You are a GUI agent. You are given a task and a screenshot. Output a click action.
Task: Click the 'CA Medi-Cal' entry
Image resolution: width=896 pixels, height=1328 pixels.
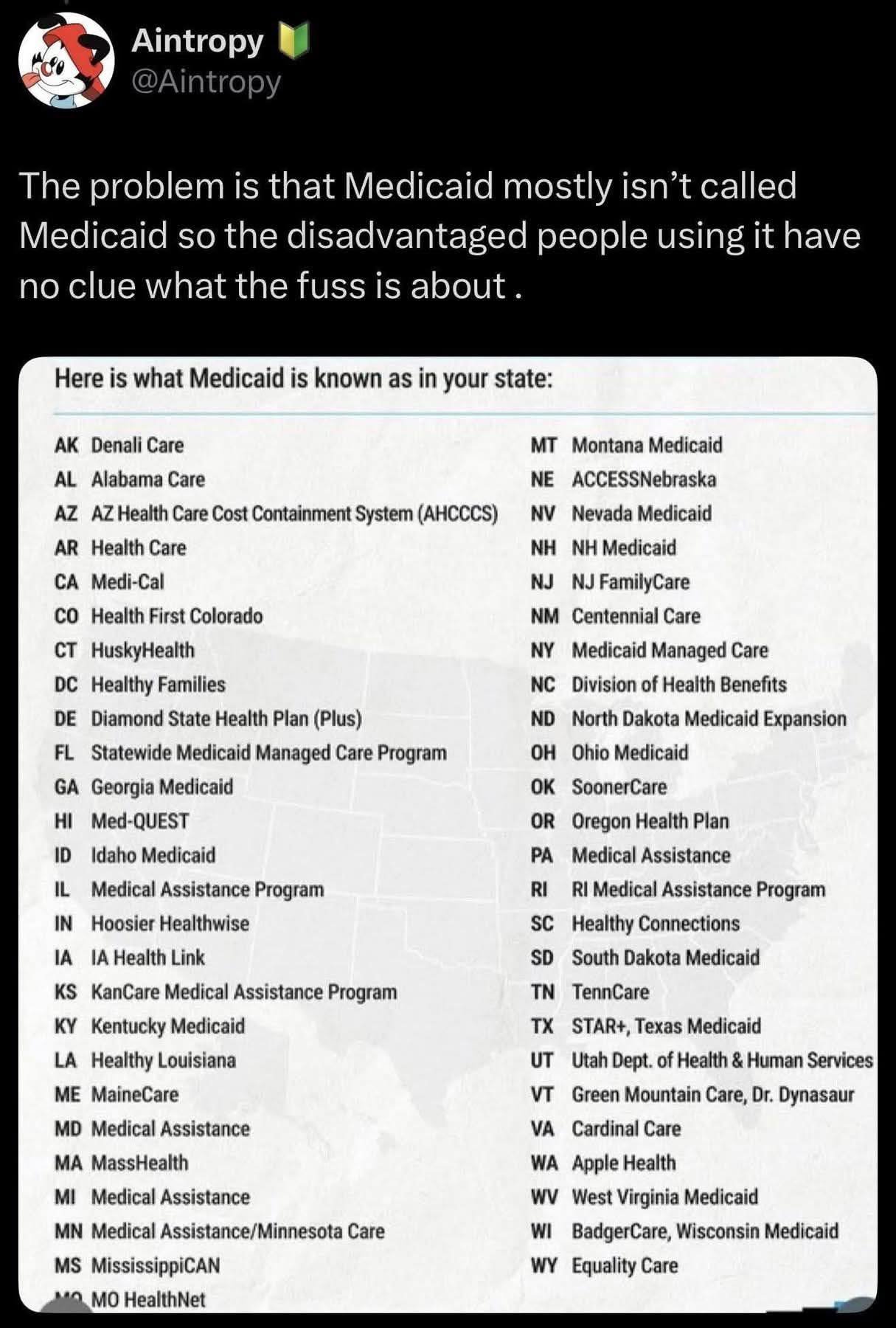pyautogui.click(x=109, y=582)
